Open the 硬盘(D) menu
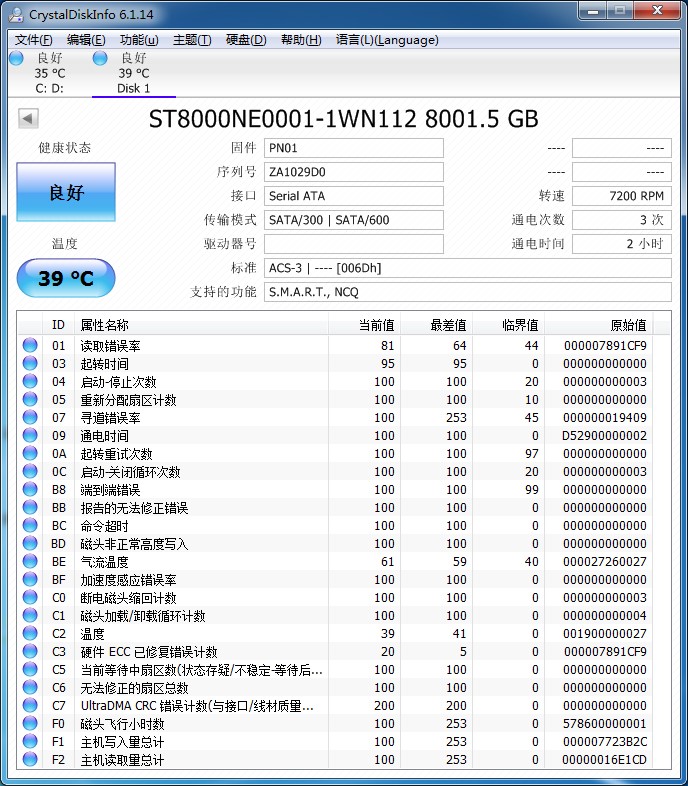This screenshot has width=688, height=786. click(x=246, y=40)
